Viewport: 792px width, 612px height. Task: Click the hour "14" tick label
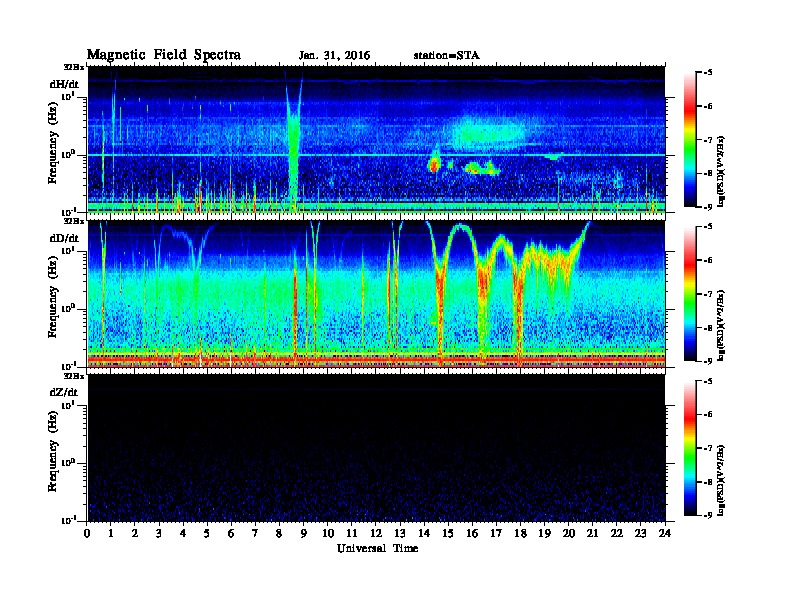click(x=424, y=534)
